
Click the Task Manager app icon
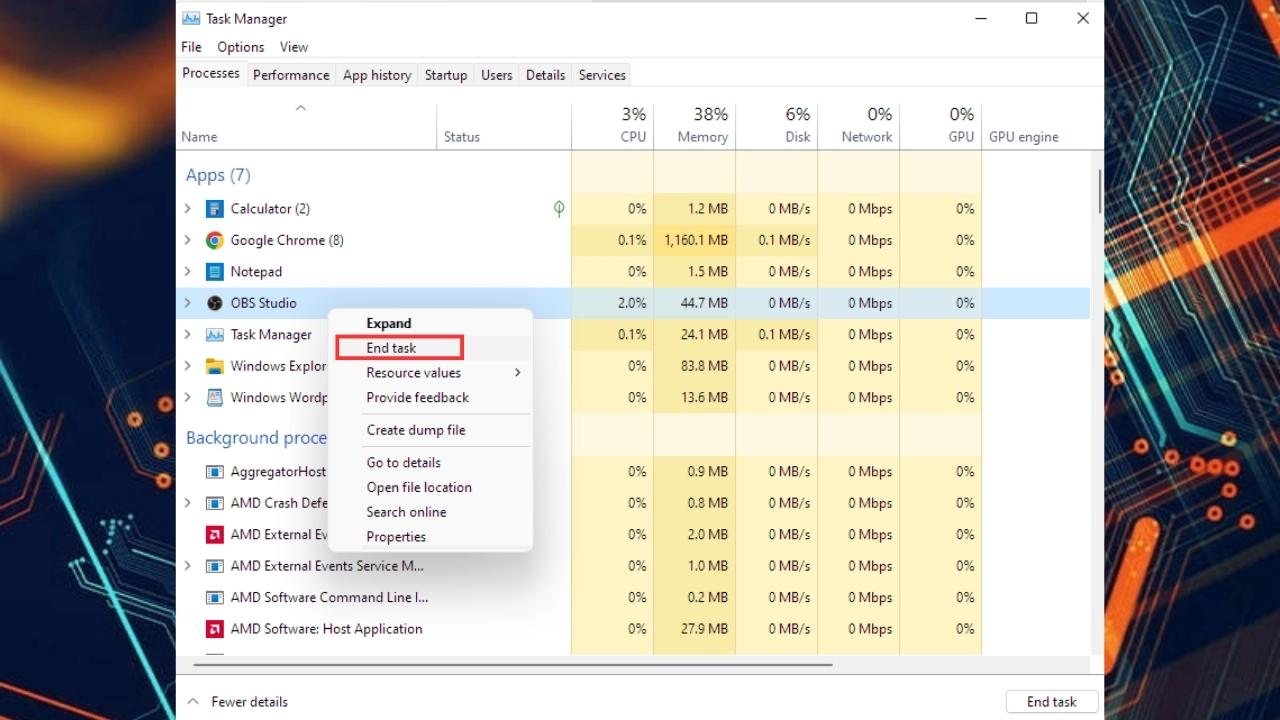click(214, 334)
